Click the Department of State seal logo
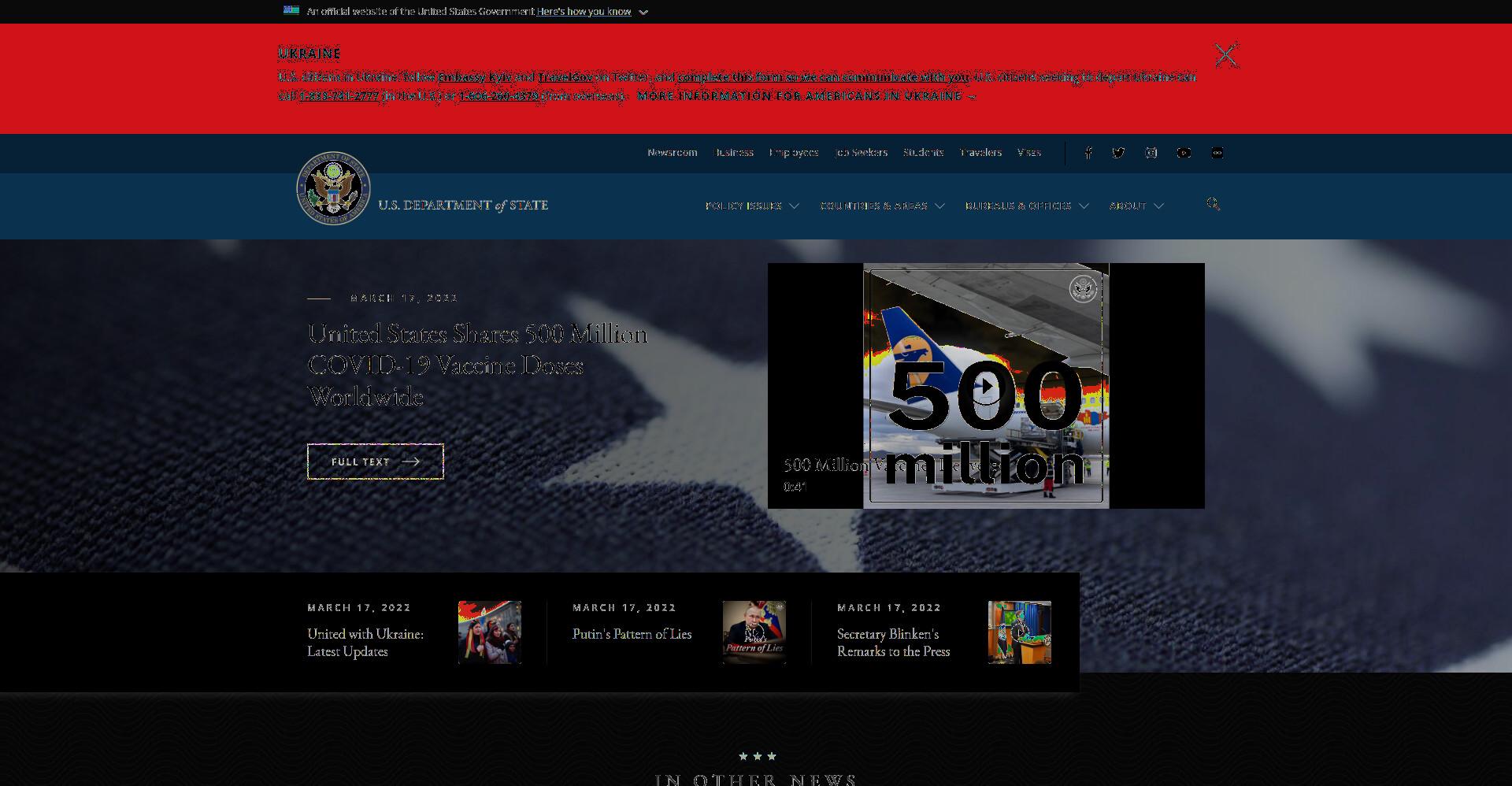 pos(333,188)
